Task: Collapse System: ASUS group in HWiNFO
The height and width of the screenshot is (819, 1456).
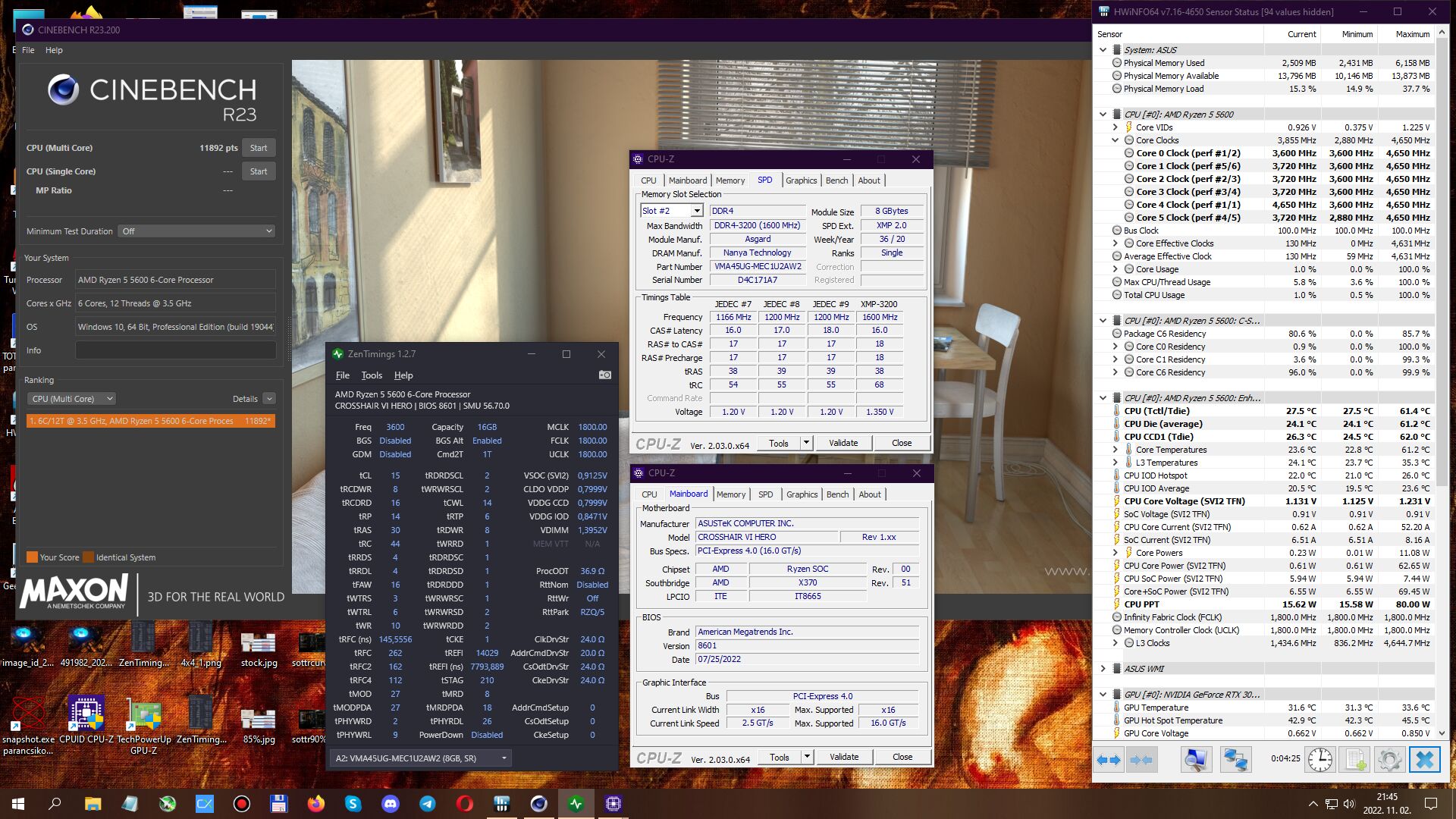Action: 1103,50
